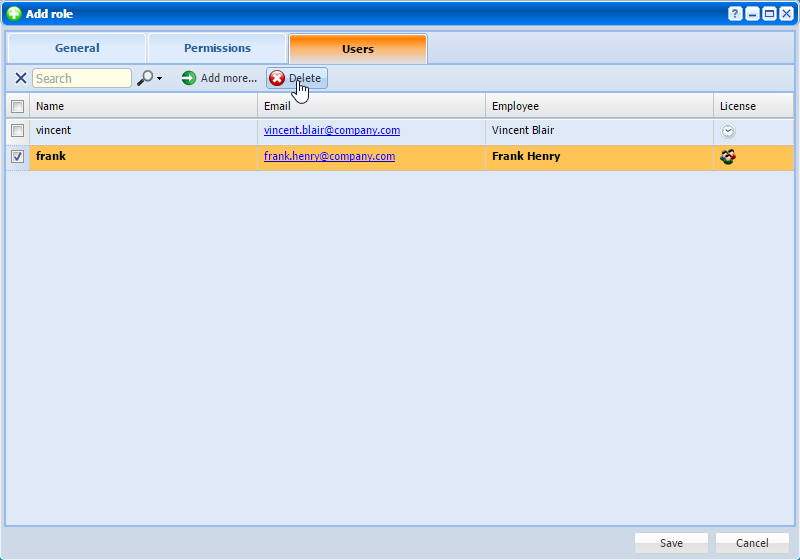Click the Cancel button
This screenshot has height=560, width=800.
point(752,543)
